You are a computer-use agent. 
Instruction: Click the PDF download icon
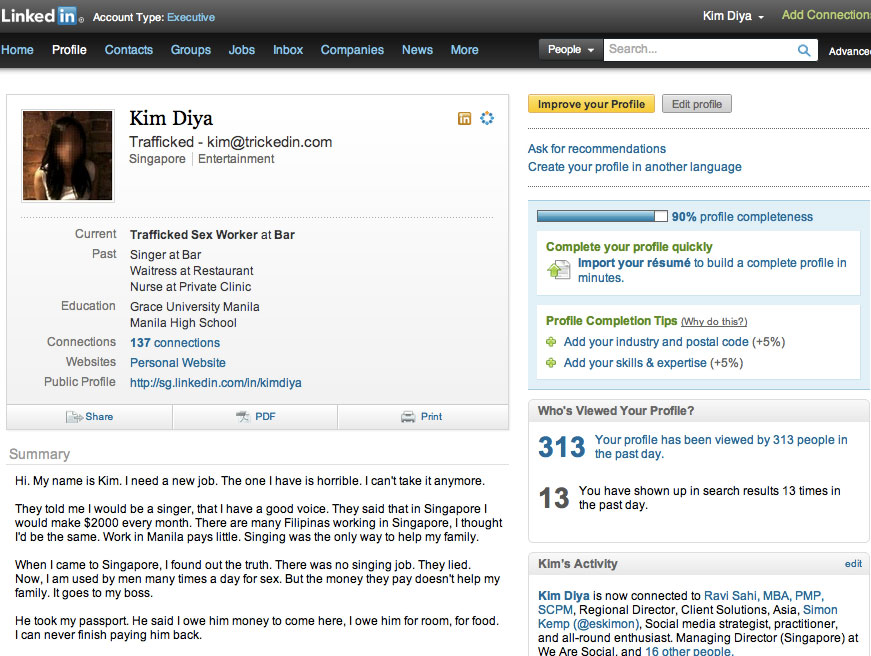pyautogui.click(x=243, y=417)
